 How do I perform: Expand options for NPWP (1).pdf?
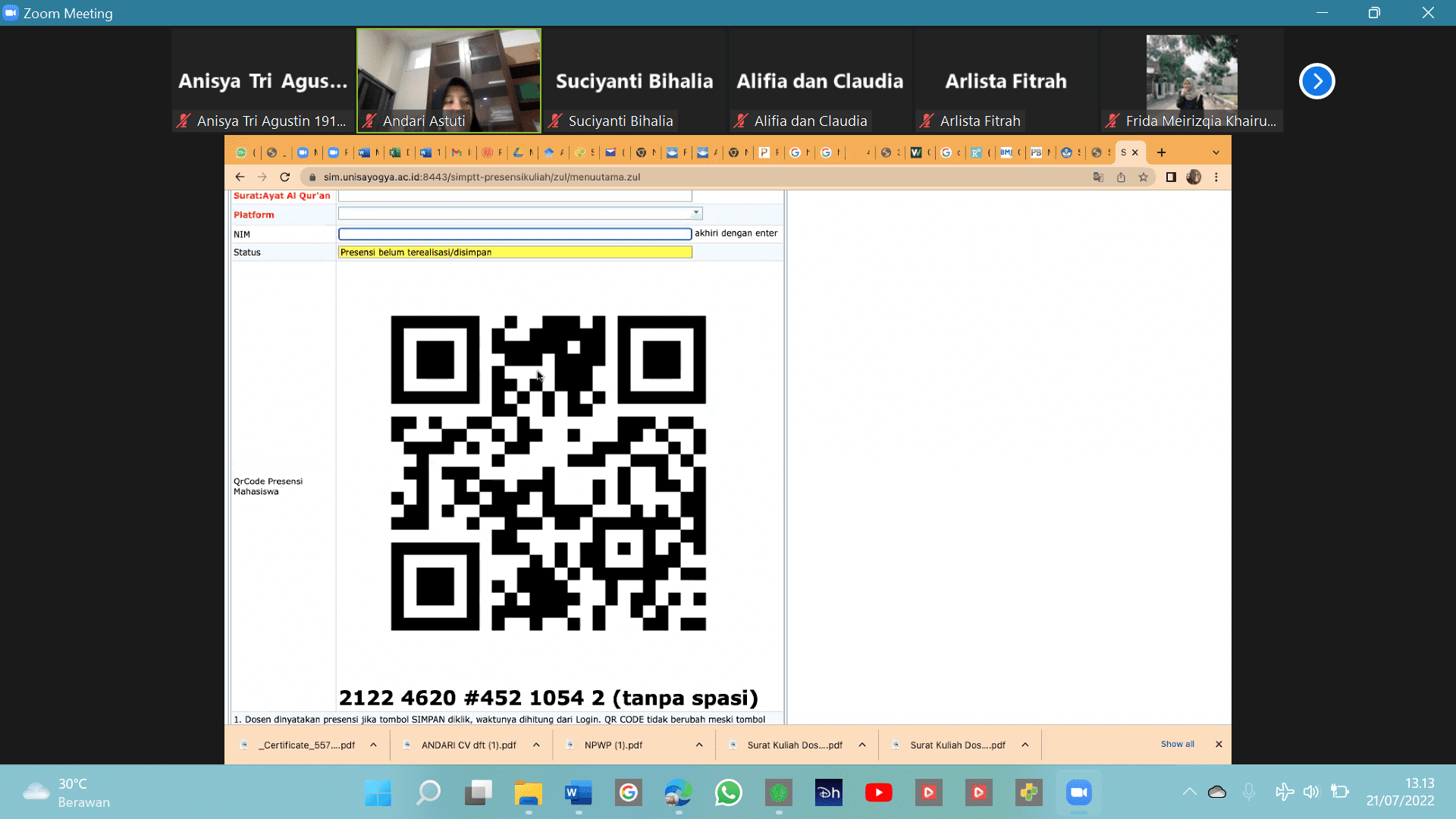point(699,745)
